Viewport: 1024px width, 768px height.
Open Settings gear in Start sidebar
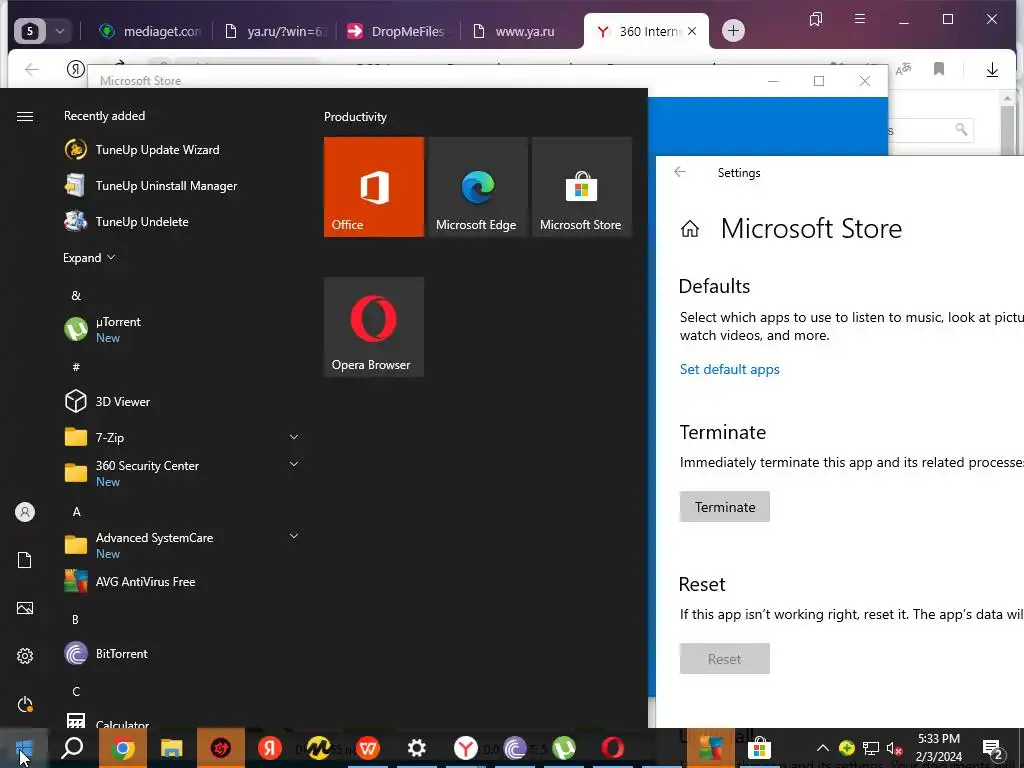pyautogui.click(x=25, y=656)
